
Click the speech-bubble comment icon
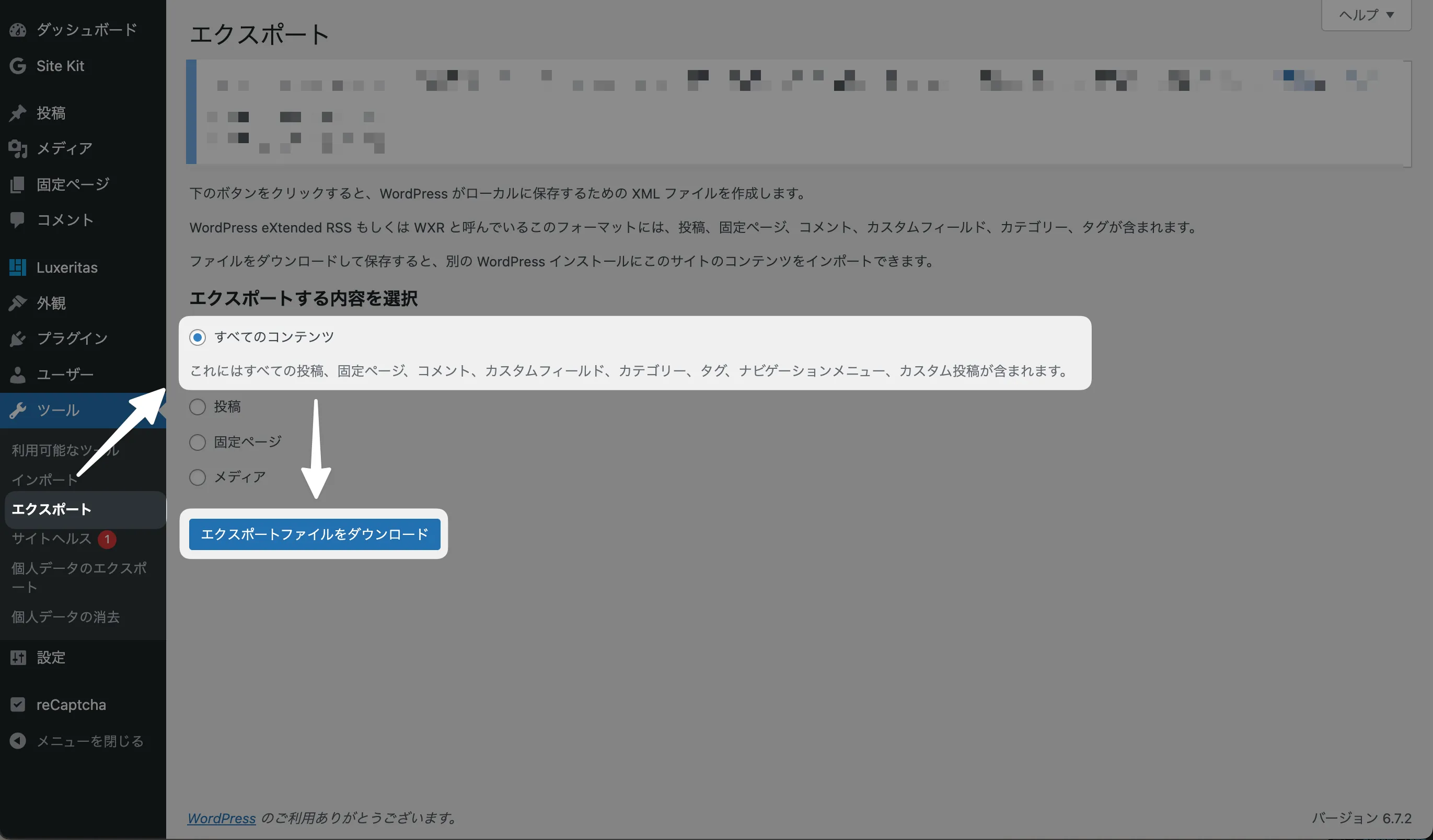click(x=18, y=220)
